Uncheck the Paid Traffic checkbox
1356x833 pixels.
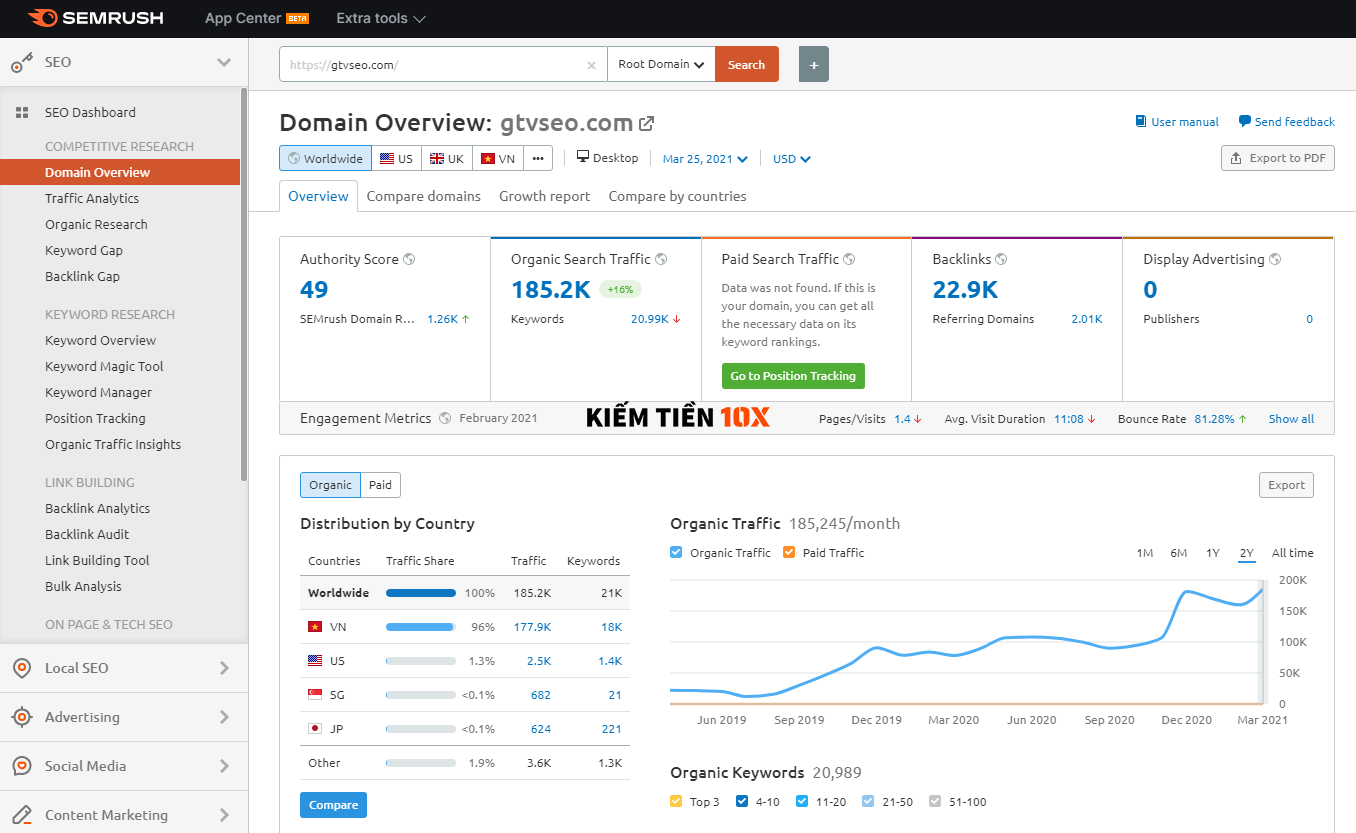tap(789, 552)
